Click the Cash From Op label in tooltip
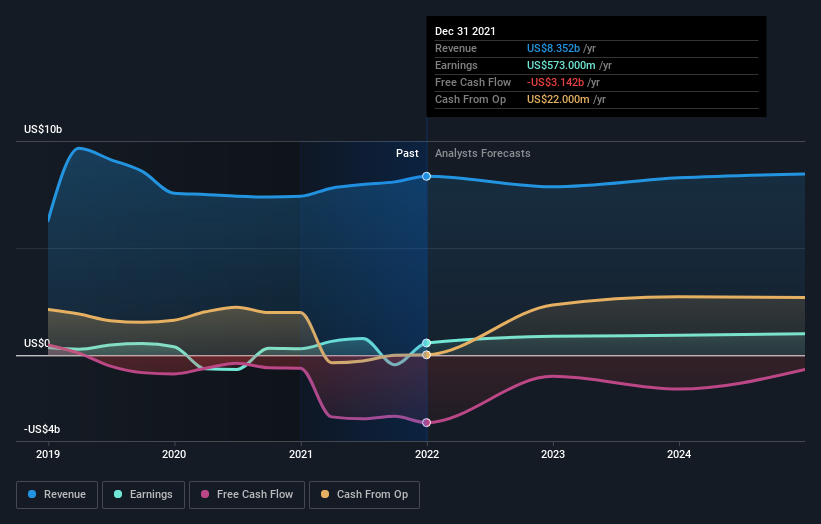The height and width of the screenshot is (524, 821). [x=471, y=99]
